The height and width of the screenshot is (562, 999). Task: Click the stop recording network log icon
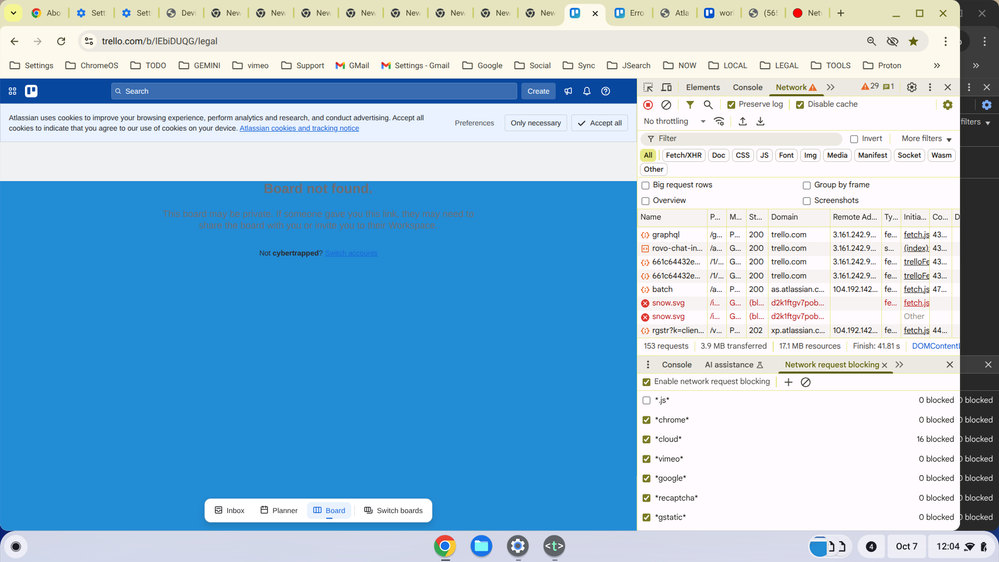point(648,104)
